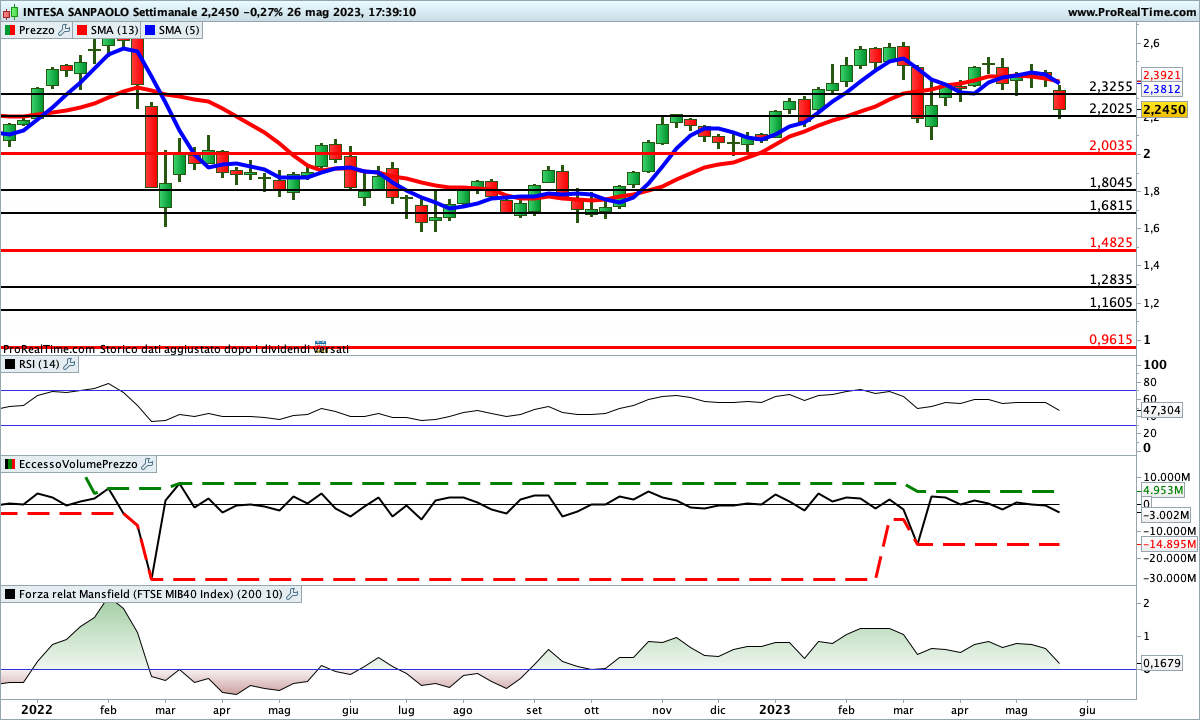Click the ott month label on time axis

[x=591, y=709]
